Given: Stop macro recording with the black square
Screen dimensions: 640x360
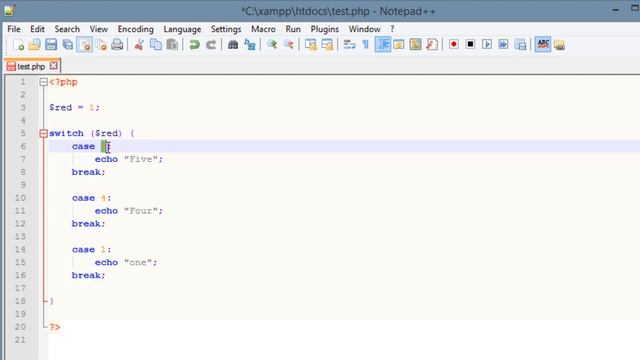Looking at the screenshot, I should point(470,44).
